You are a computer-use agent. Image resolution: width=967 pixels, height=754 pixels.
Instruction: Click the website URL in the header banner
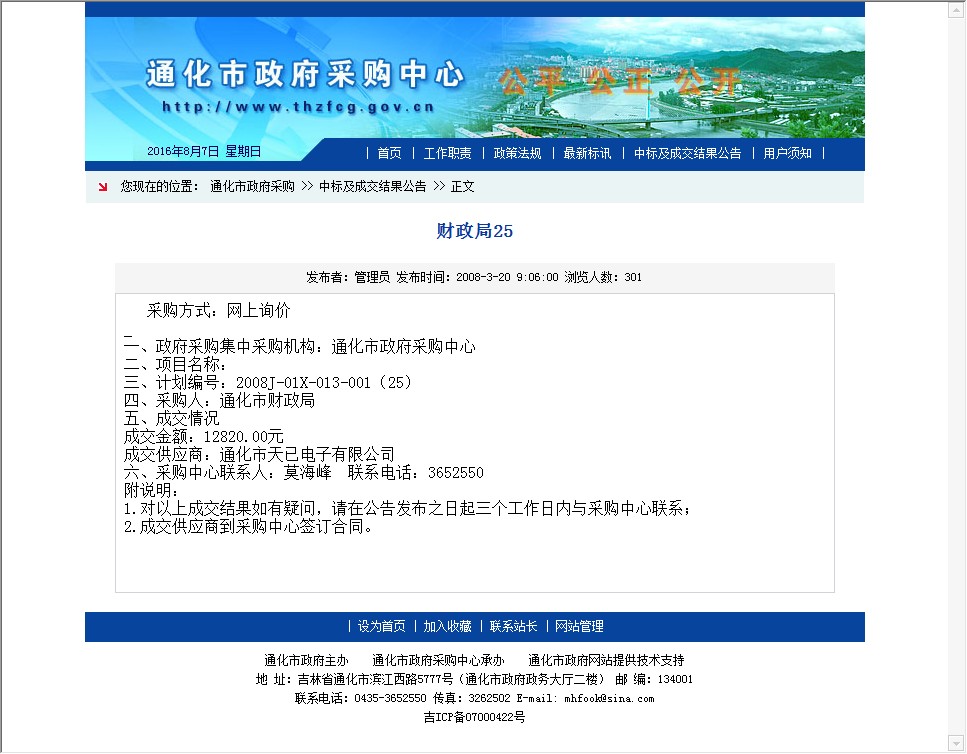click(x=297, y=107)
